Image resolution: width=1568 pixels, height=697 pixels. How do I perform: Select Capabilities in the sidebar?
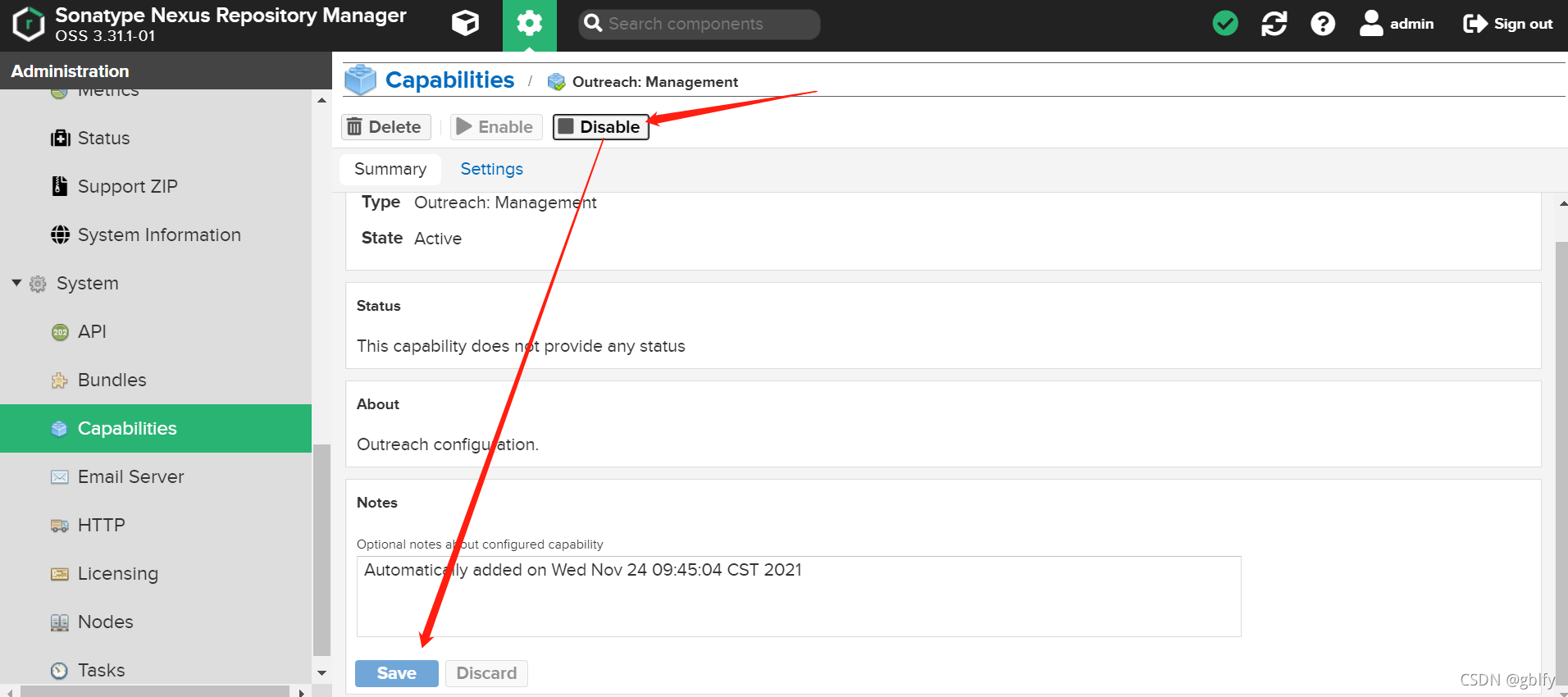pos(156,428)
